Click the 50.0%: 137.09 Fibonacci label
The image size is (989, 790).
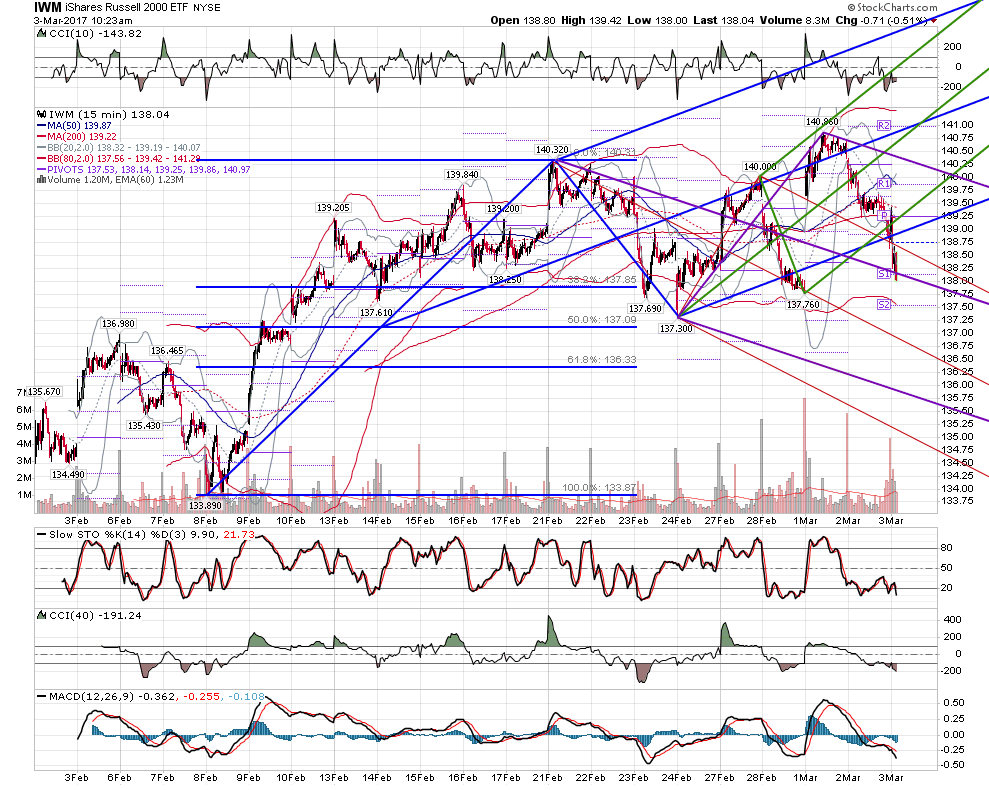point(602,320)
